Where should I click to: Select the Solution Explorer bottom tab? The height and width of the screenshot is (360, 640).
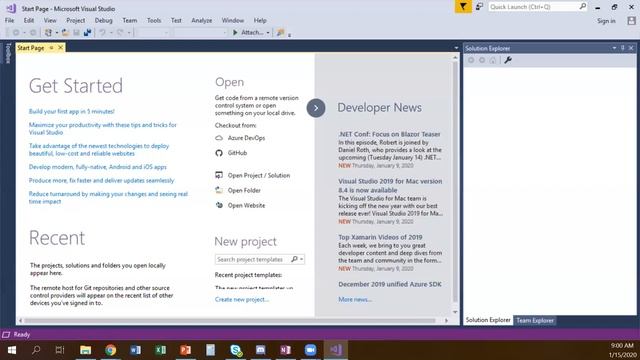tap(488, 320)
